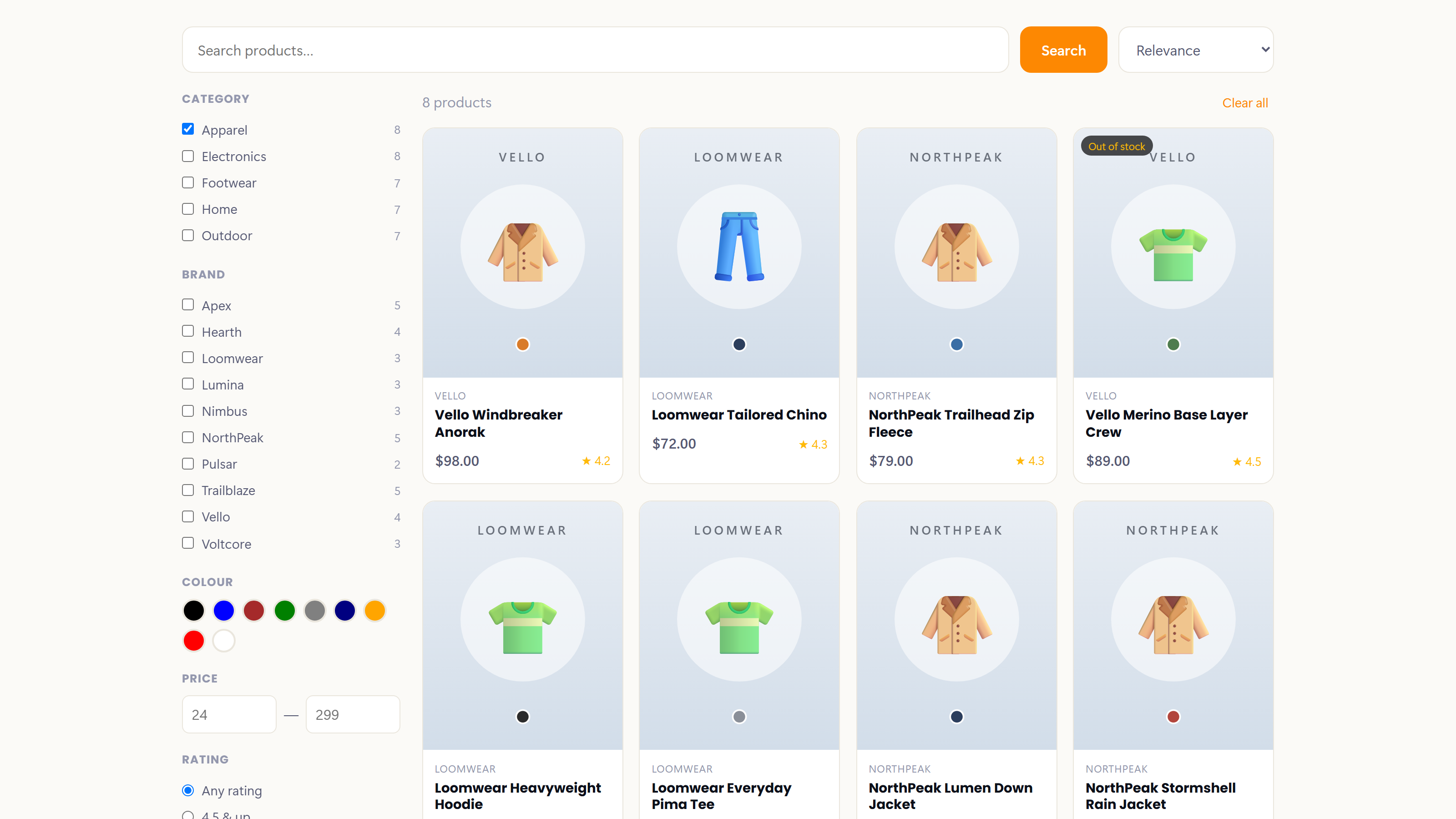Click the Clear all link

pyautogui.click(x=1244, y=103)
